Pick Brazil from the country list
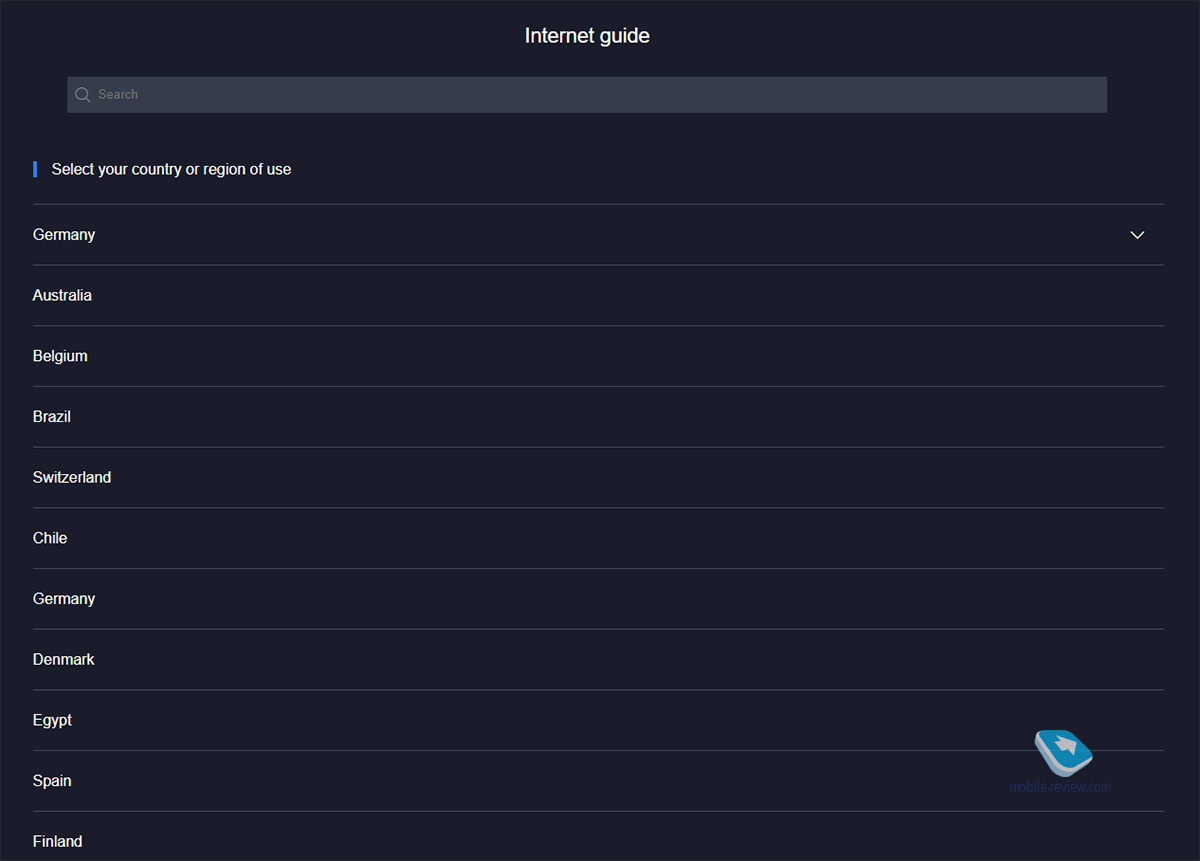Viewport: 1200px width, 861px height. [x=52, y=417]
